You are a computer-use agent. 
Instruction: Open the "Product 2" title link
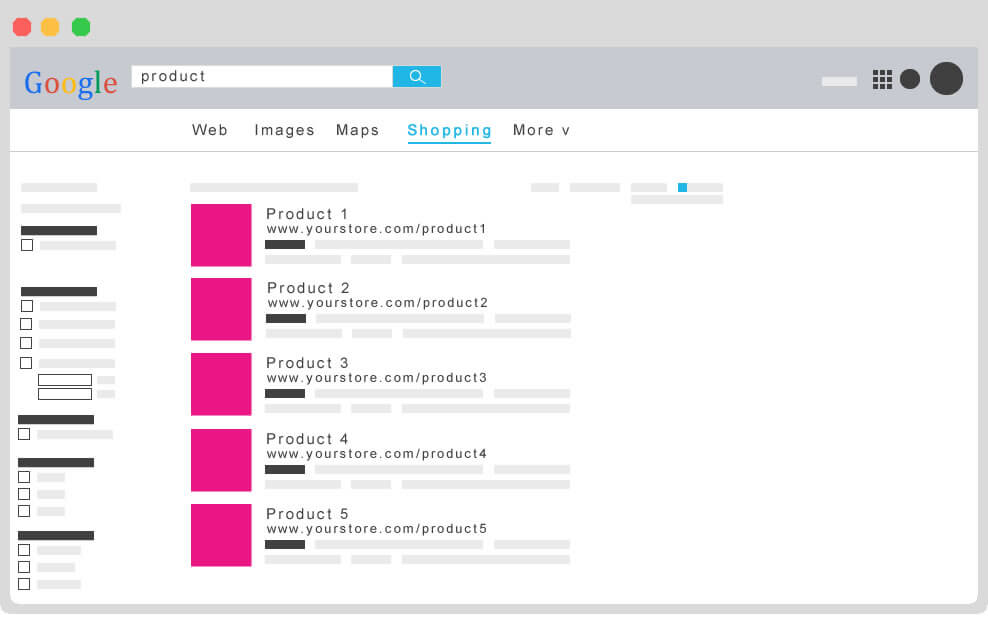308,288
